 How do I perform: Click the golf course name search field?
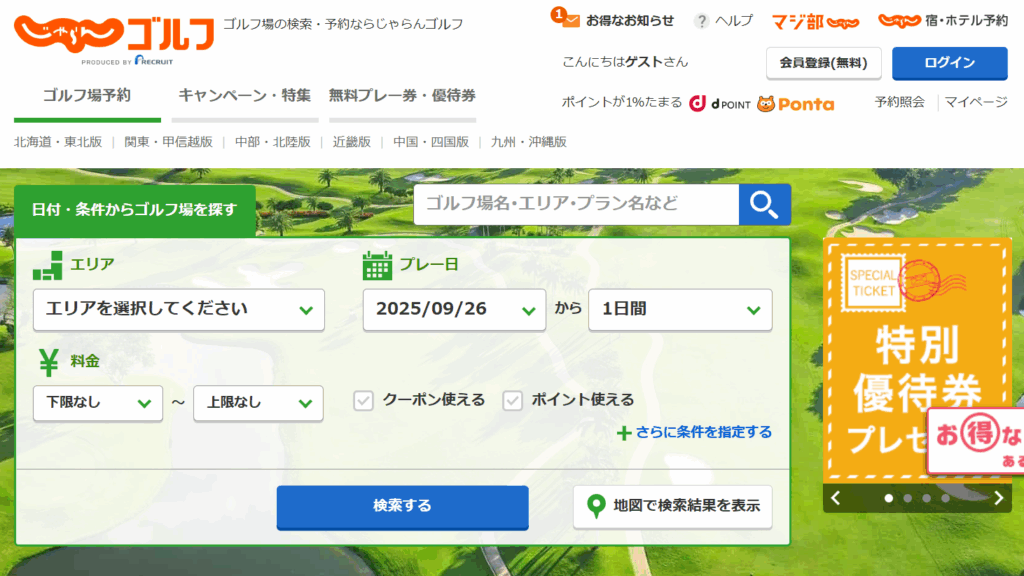coord(576,205)
